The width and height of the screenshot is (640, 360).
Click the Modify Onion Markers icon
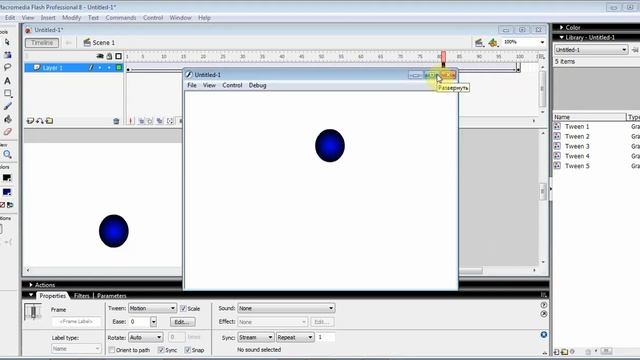pyautogui.click(x=170, y=121)
